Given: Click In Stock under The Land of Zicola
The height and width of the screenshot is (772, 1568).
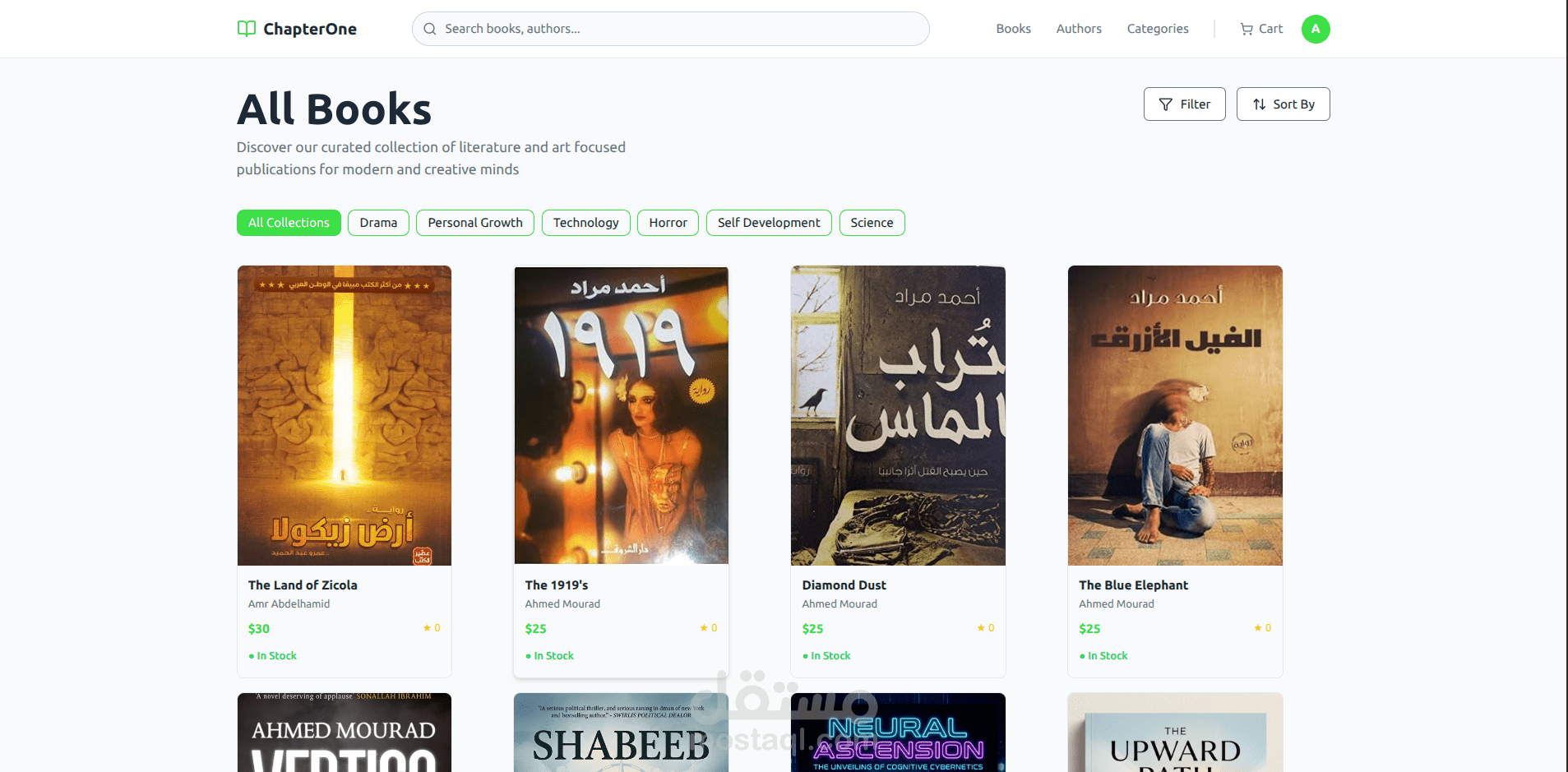Looking at the screenshot, I should tap(273, 656).
